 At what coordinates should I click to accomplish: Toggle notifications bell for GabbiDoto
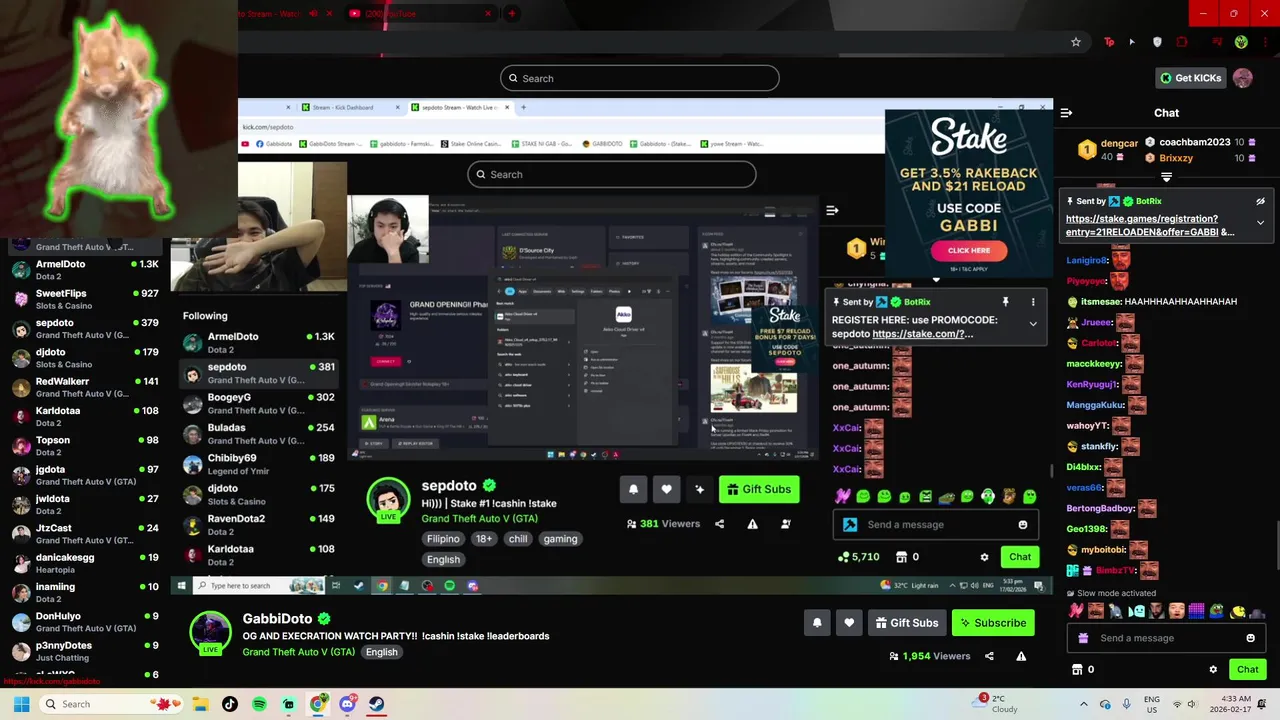(x=817, y=623)
